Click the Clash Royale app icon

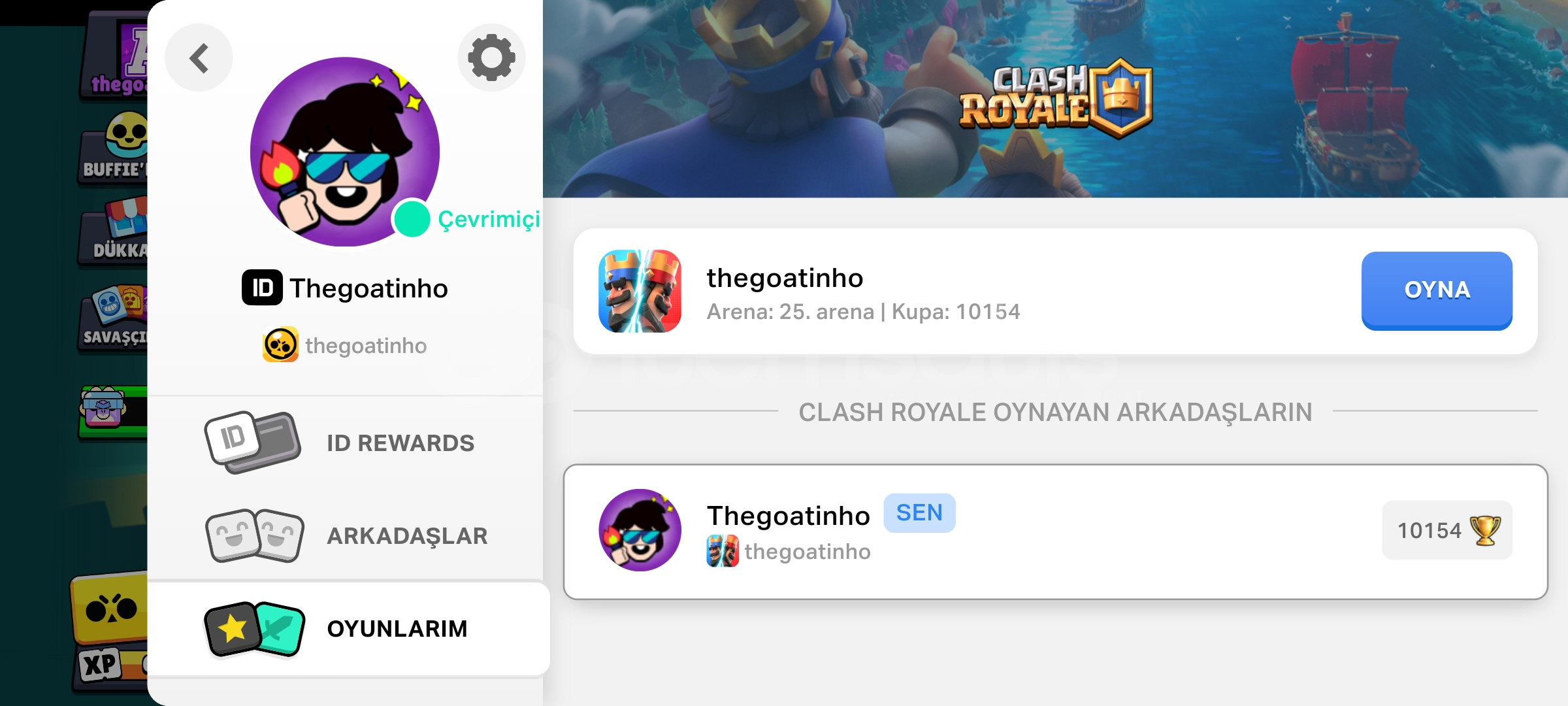click(x=640, y=291)
